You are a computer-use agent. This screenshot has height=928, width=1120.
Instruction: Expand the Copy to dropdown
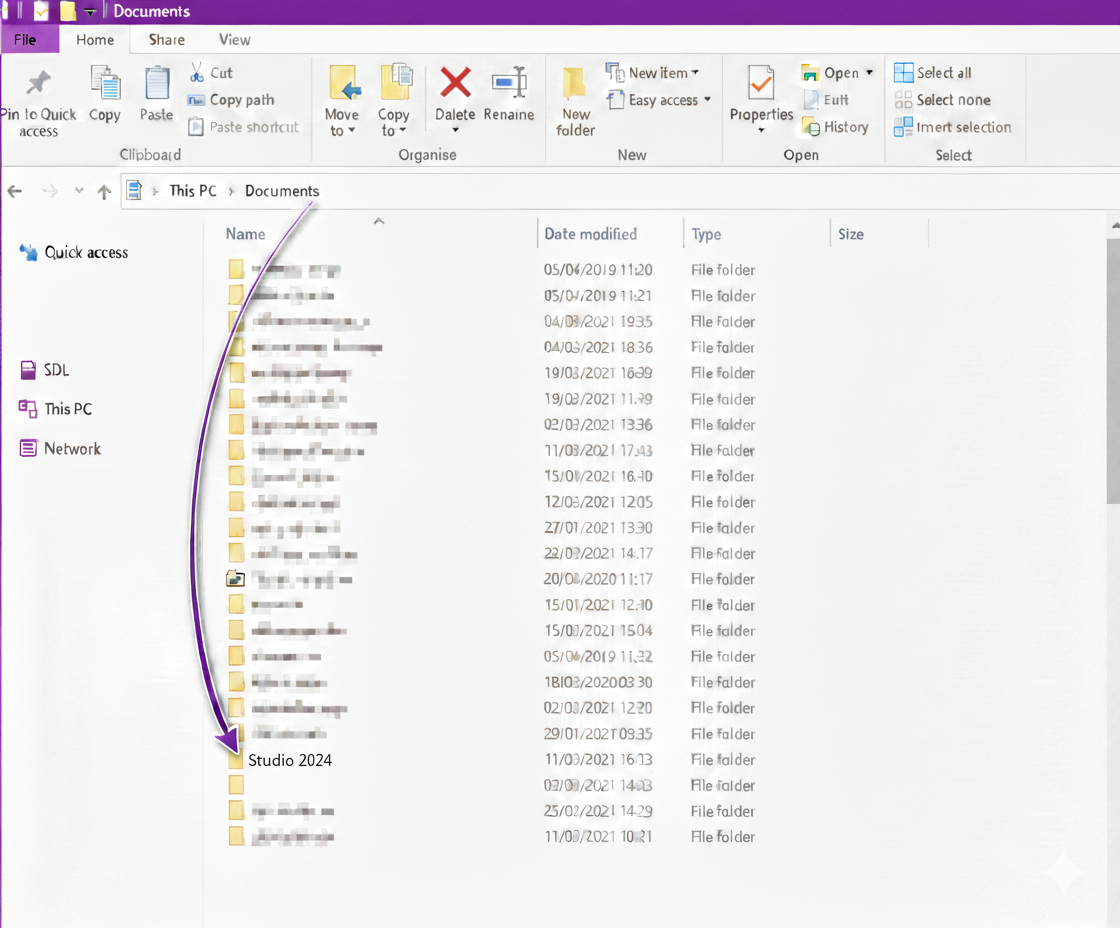393,131
